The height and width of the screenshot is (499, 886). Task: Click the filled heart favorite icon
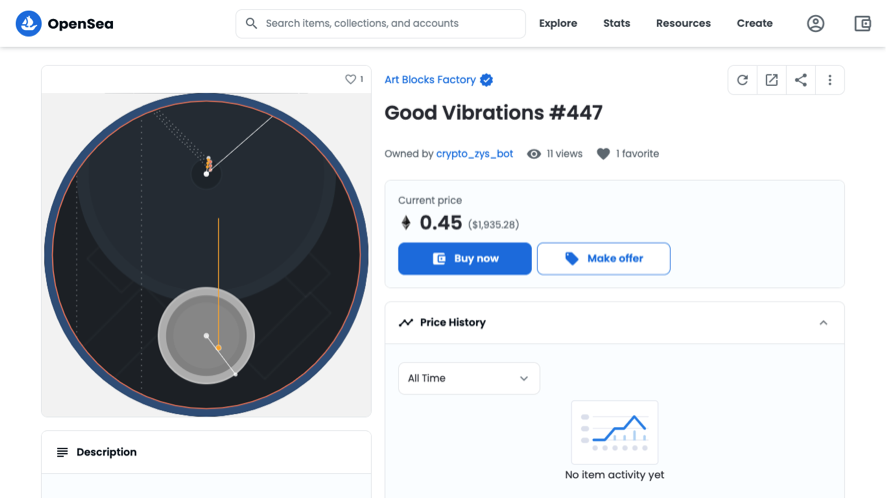tap(603, 154)
